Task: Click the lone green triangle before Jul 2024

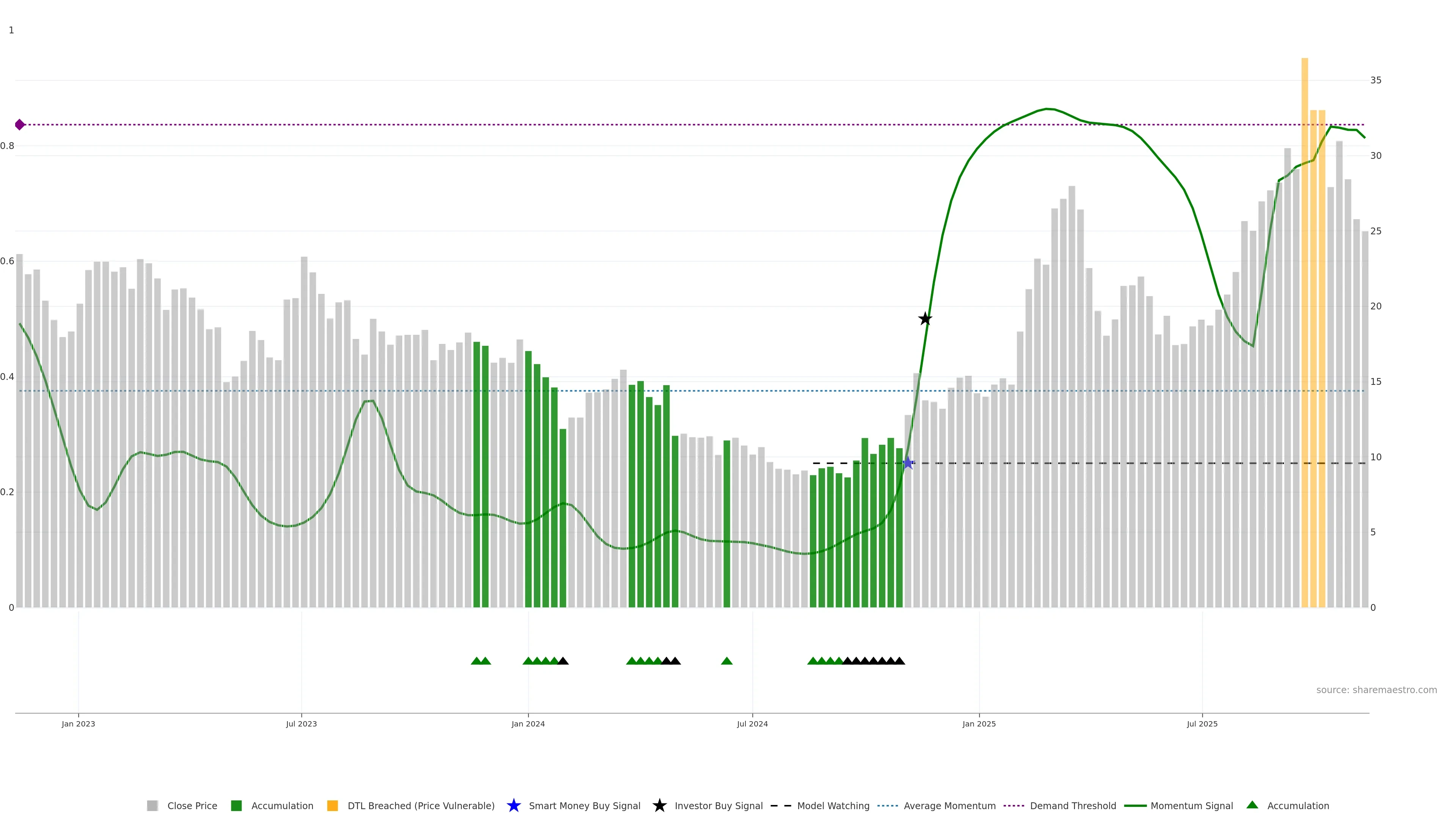Action: tap(727, 661)
